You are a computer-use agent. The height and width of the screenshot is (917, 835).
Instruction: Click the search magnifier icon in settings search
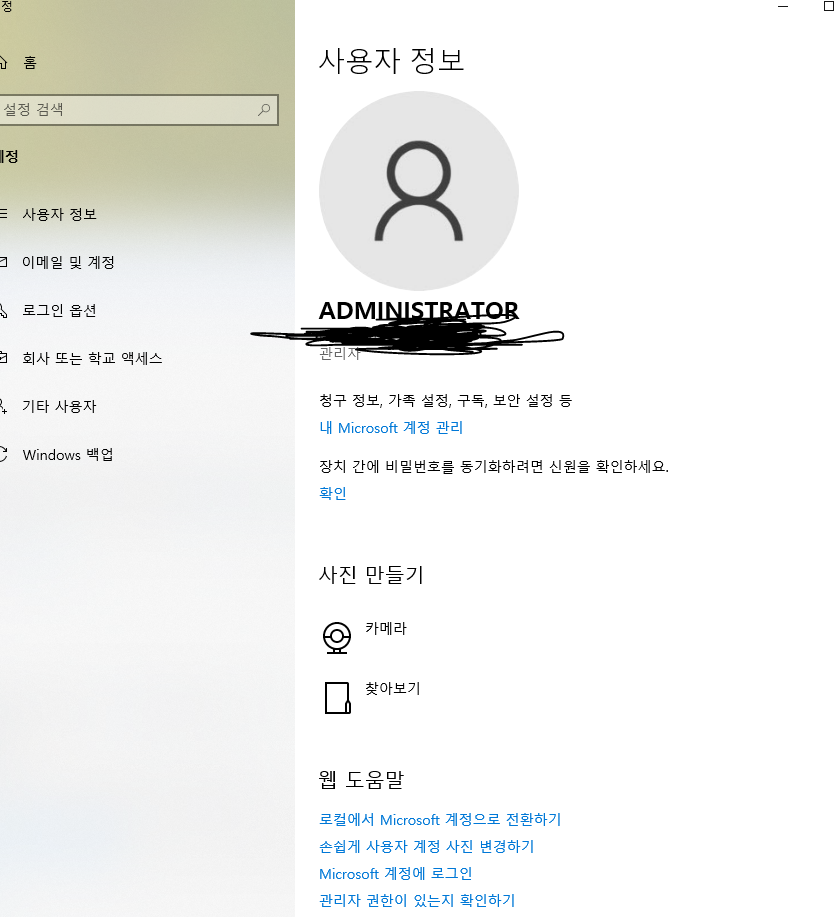tap(264, 109)
